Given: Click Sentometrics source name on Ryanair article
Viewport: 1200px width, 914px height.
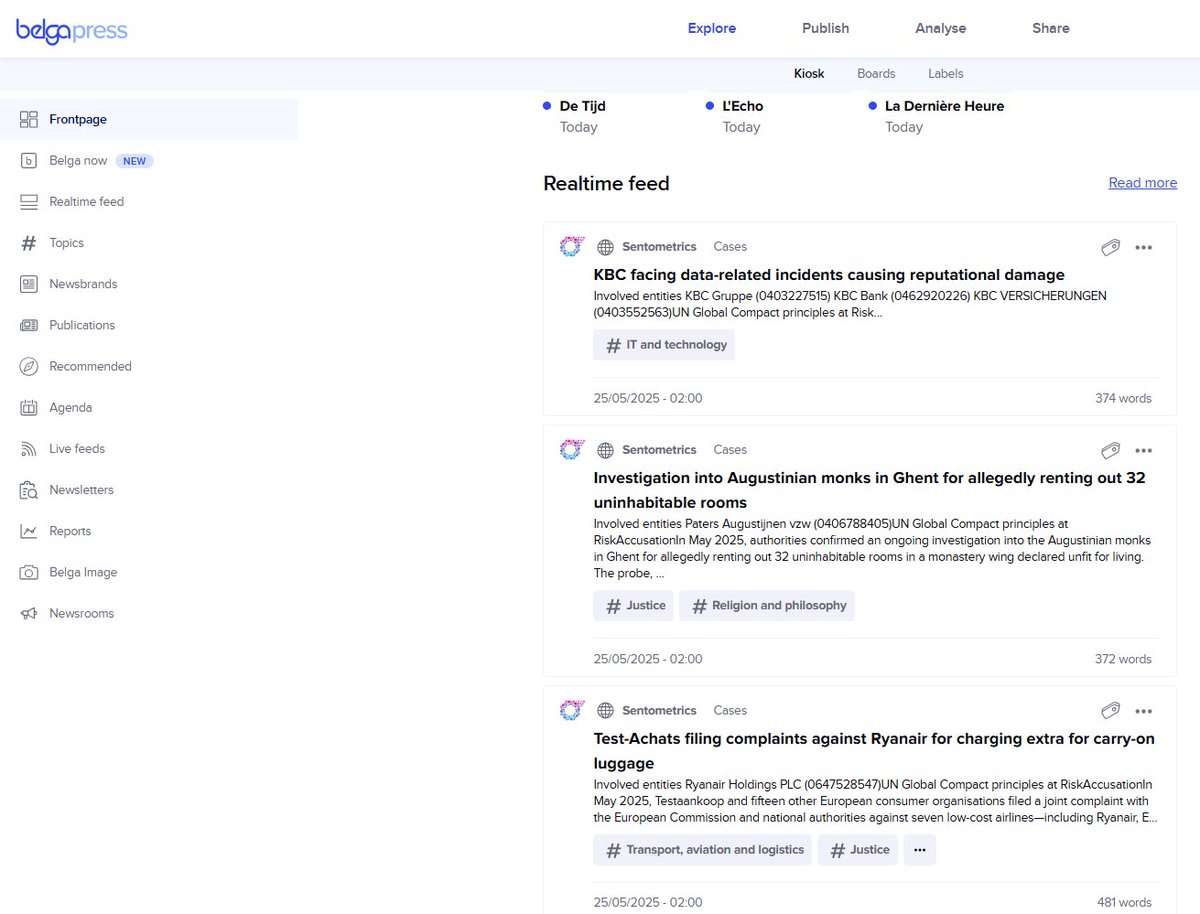Looking at the screenshot, I should coord(659,711).
